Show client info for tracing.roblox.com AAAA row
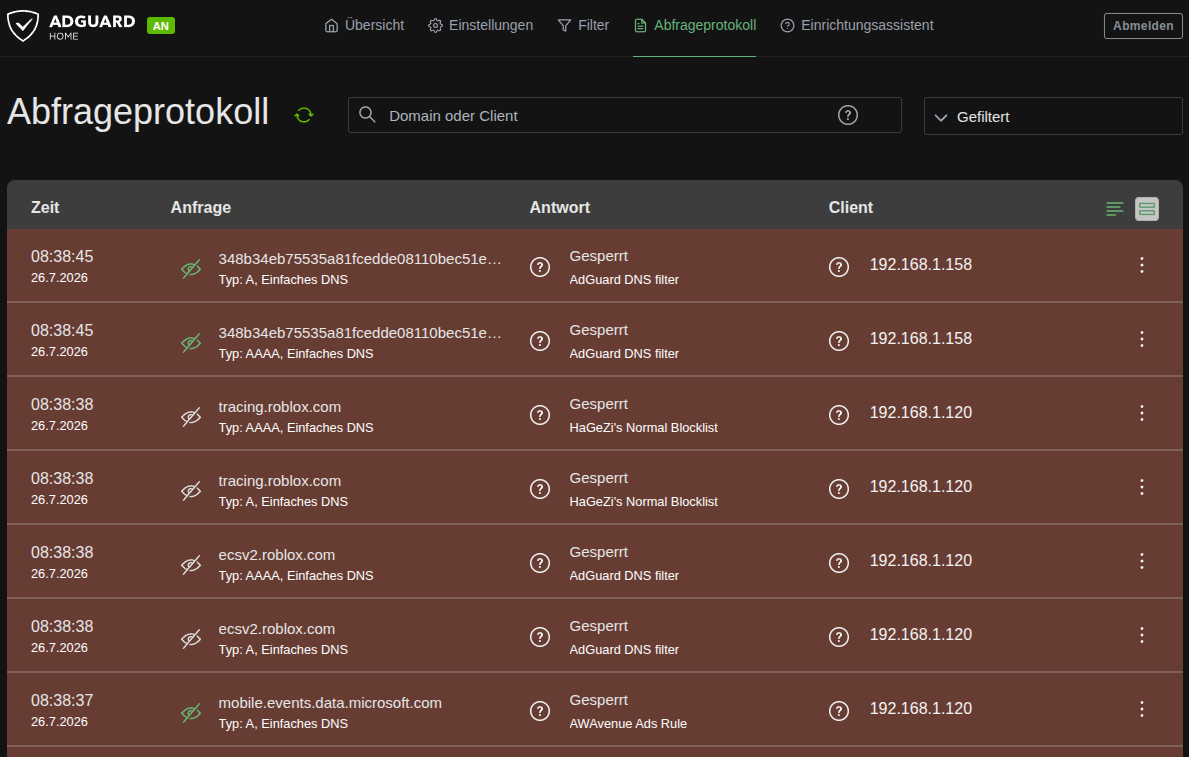Viewport: 1189px width, 757px height. pos(839,415)
